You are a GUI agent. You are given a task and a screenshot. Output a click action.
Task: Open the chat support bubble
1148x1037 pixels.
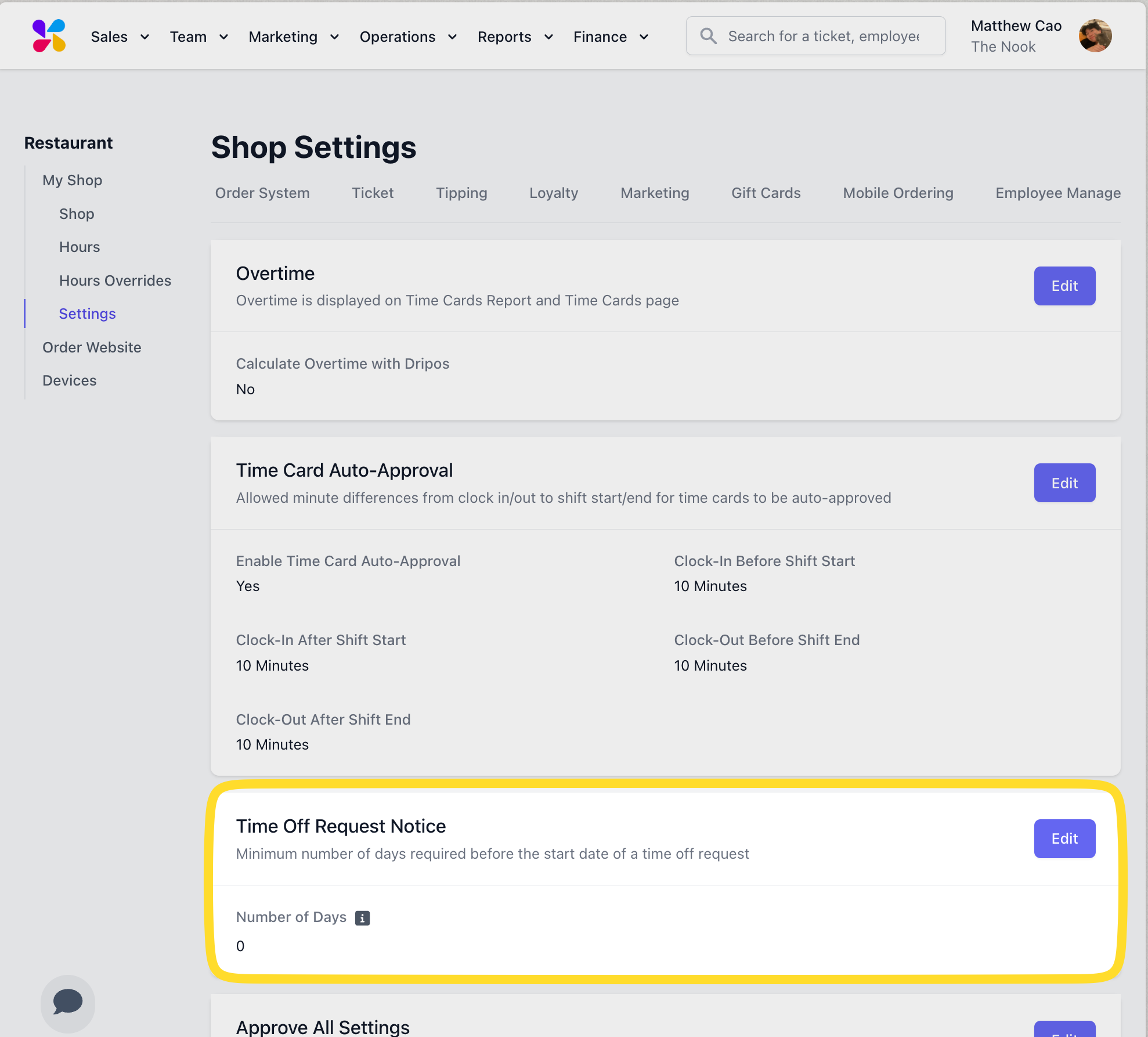click(67, 1002)
